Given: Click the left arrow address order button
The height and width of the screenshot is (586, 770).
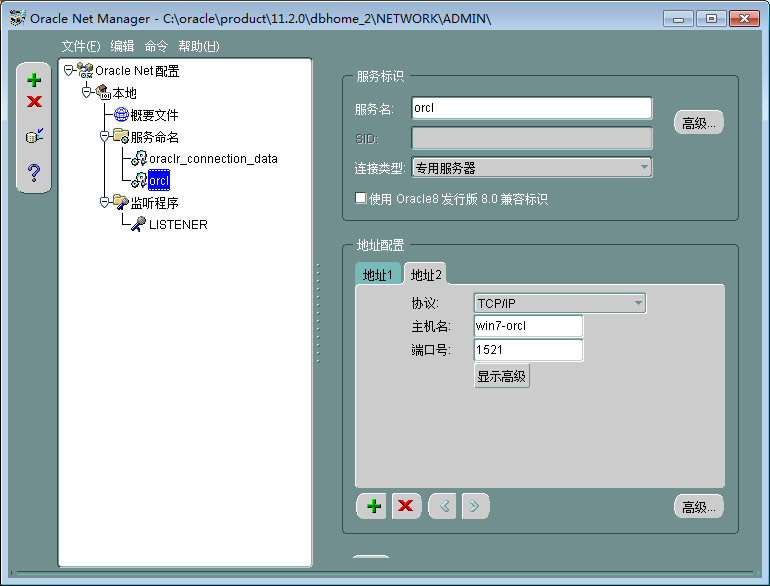Looking at the screenshot, I should pos(442,506).
